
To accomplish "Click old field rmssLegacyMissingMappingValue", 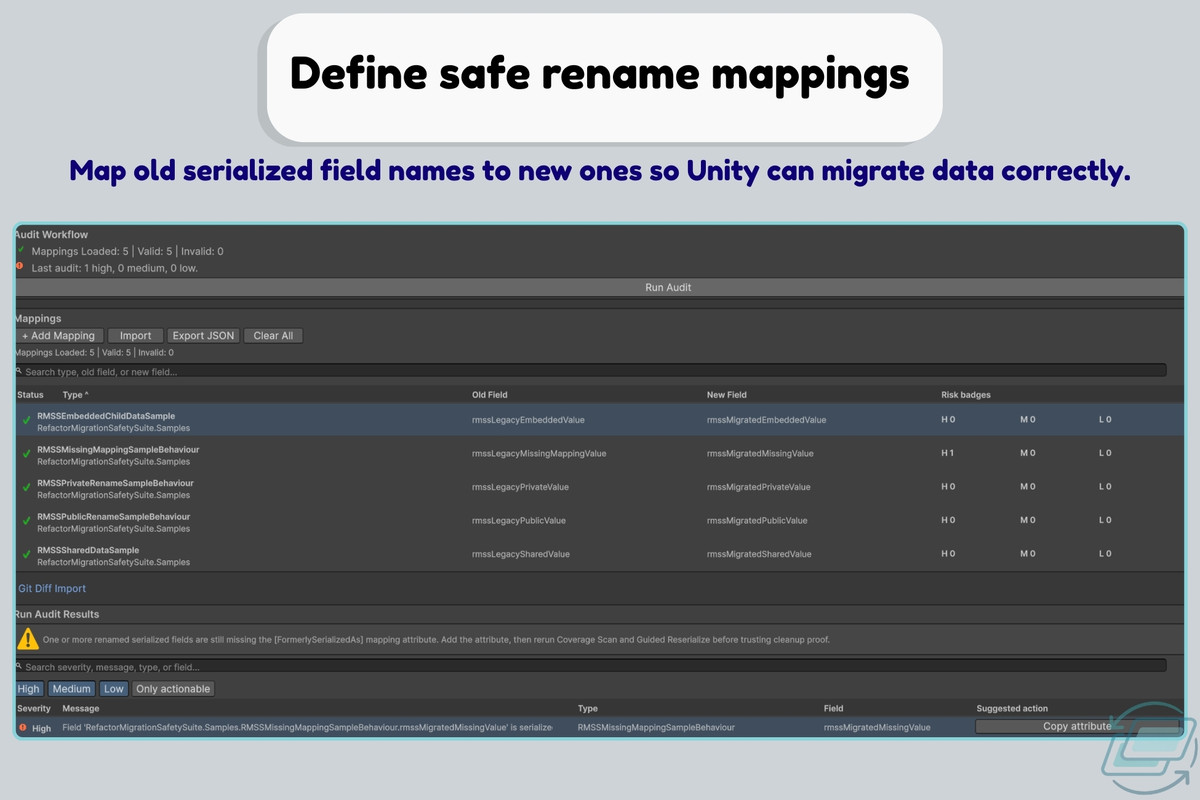I will [x=539, y=454].
